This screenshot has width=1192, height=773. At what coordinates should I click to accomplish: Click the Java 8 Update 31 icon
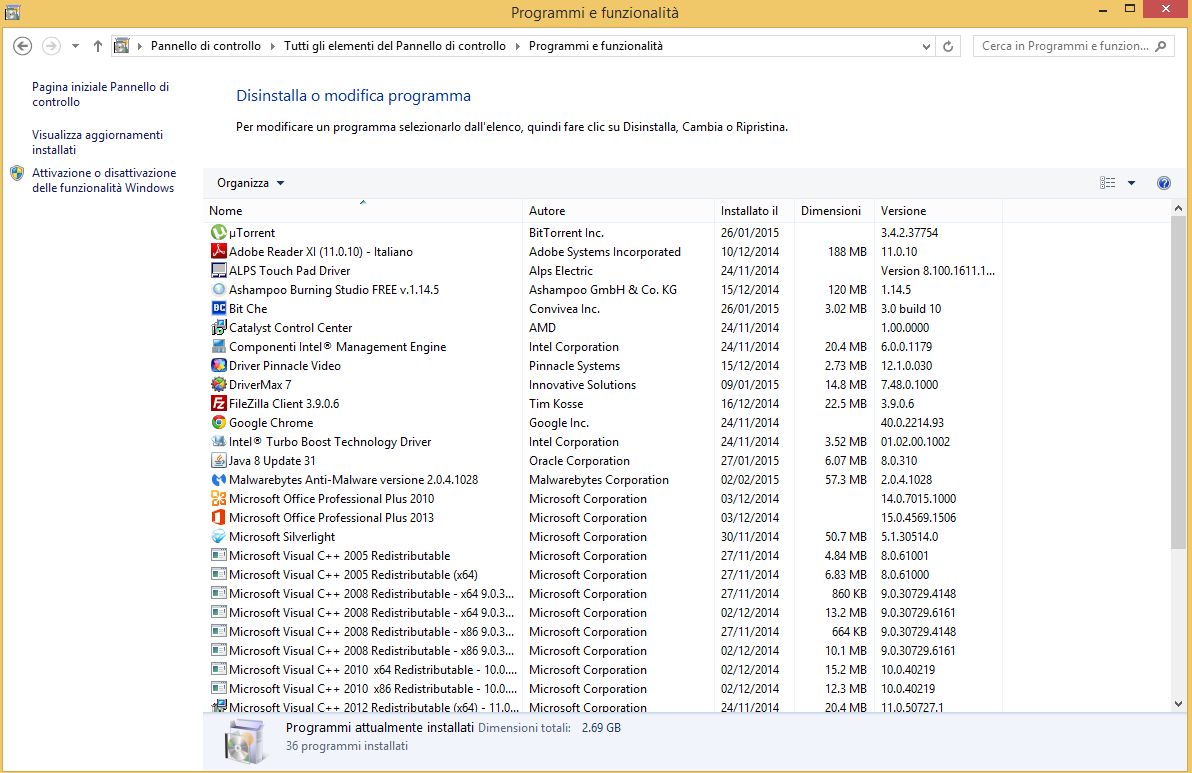218,461
